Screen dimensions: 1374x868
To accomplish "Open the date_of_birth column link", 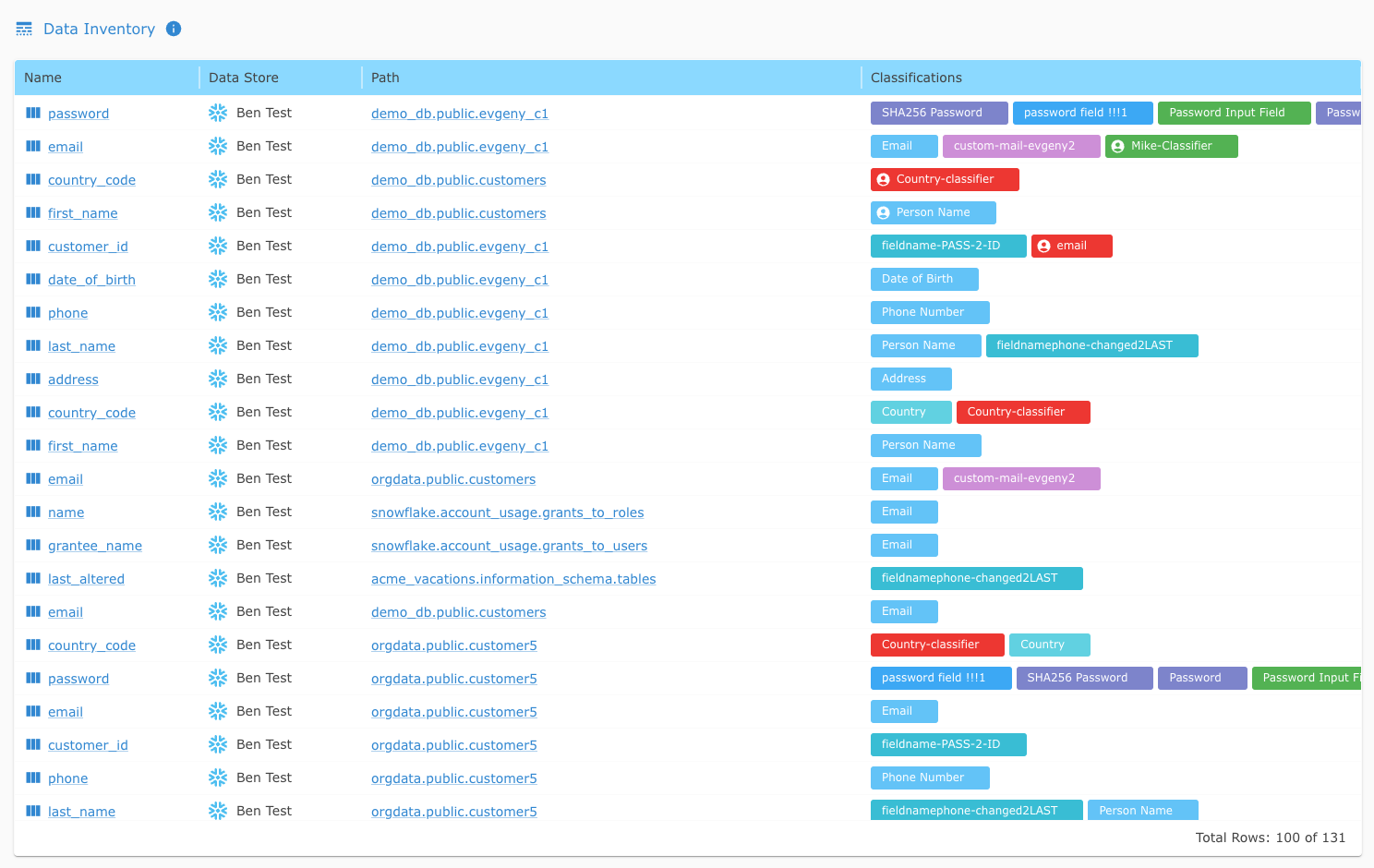I will pos(91,280).
